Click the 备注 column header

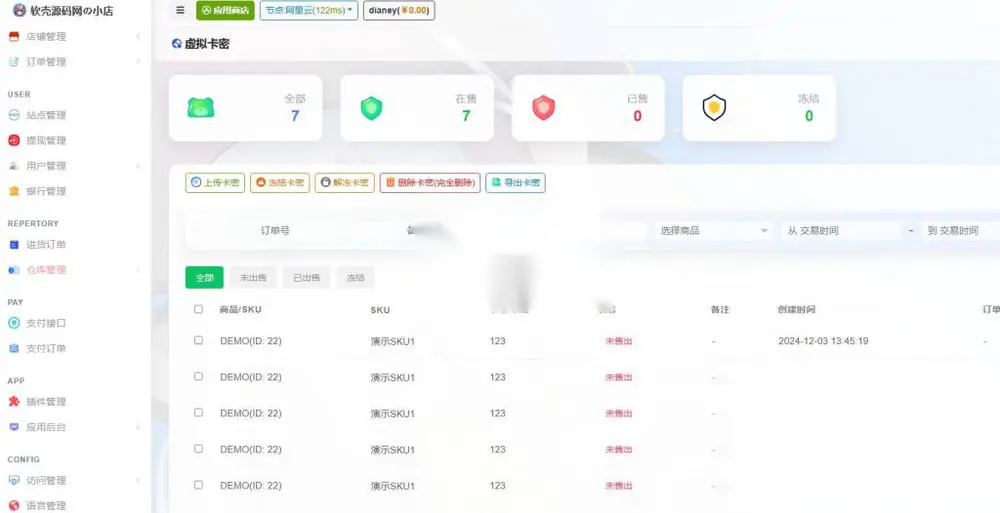[x=719, y=309]
